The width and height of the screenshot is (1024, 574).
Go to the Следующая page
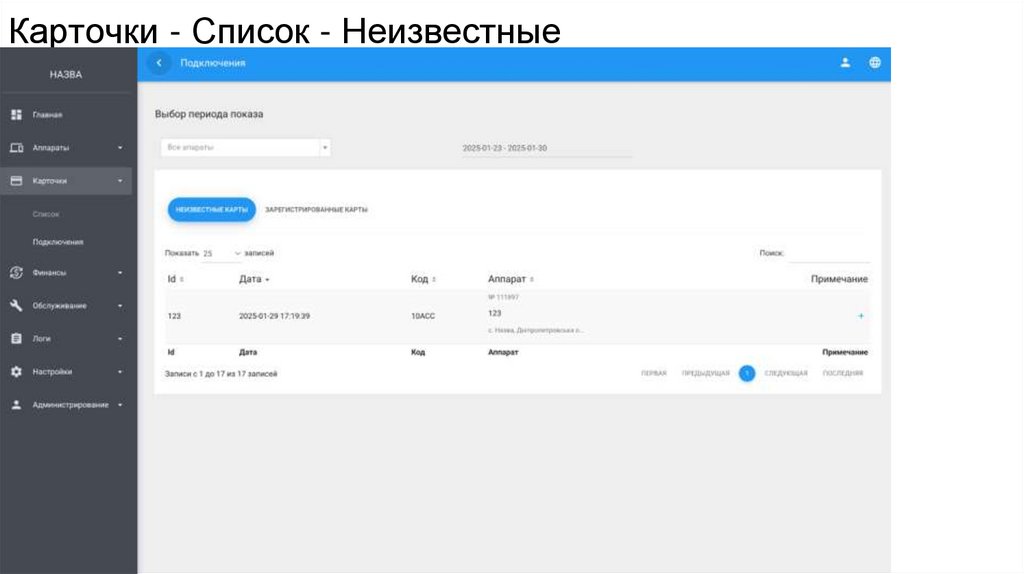[786, 374]
